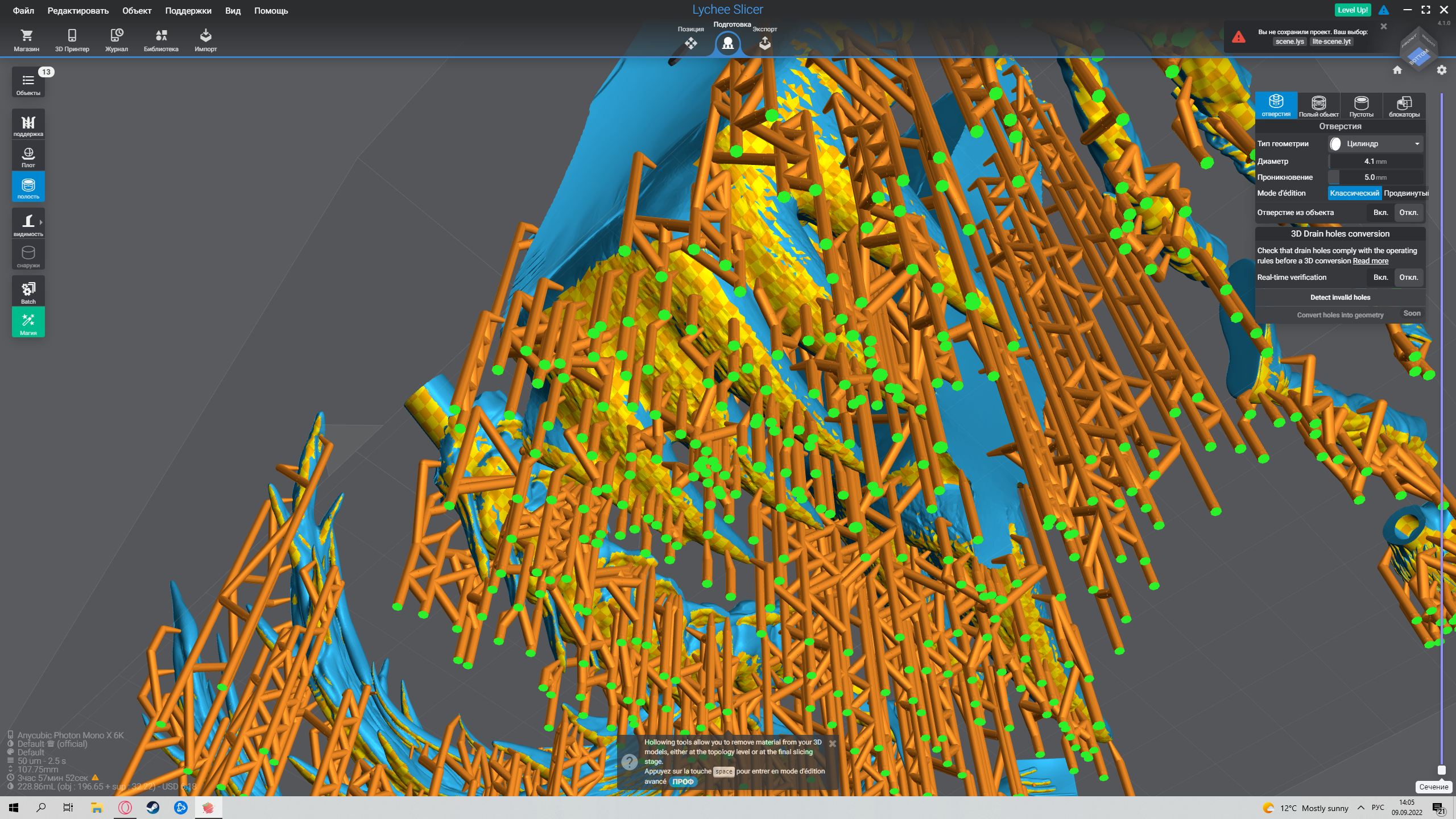Follow the Read more link
This screenshot has width=1456, height=819.
1370,261
